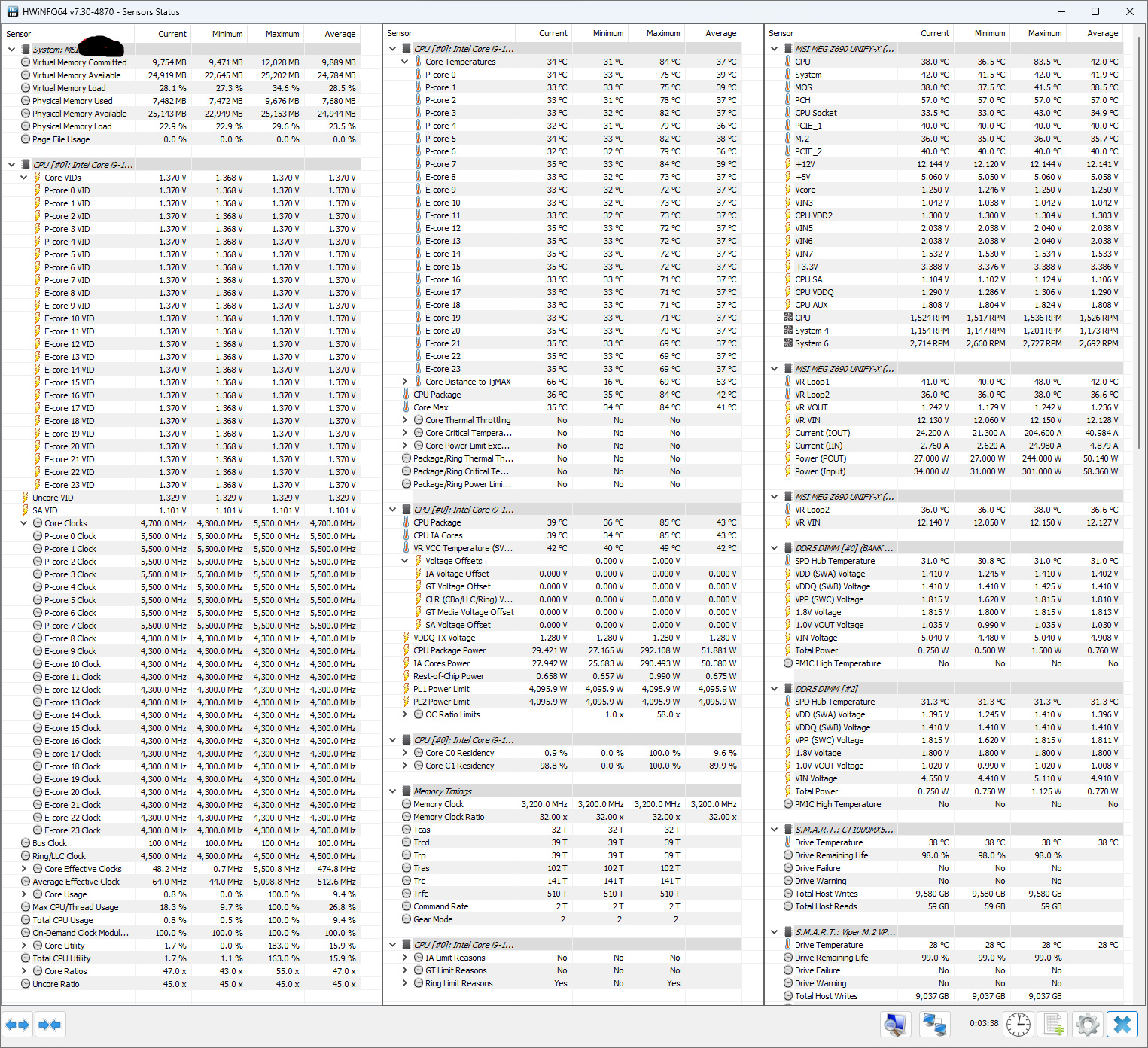1148x1048 pixels.
Task: Click the expand columns arrows button
Action: [x=17, y=1025]
